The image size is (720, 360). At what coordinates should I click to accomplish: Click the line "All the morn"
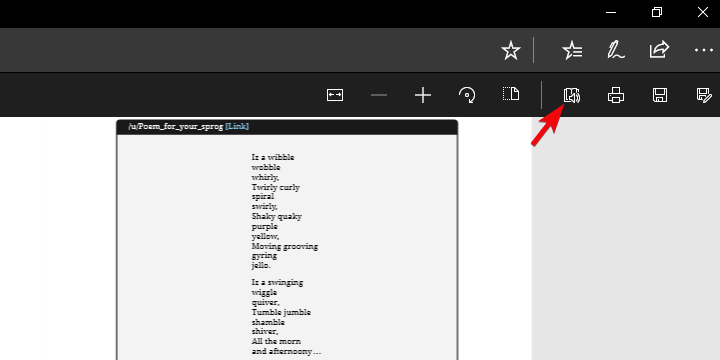pos(276,341)
